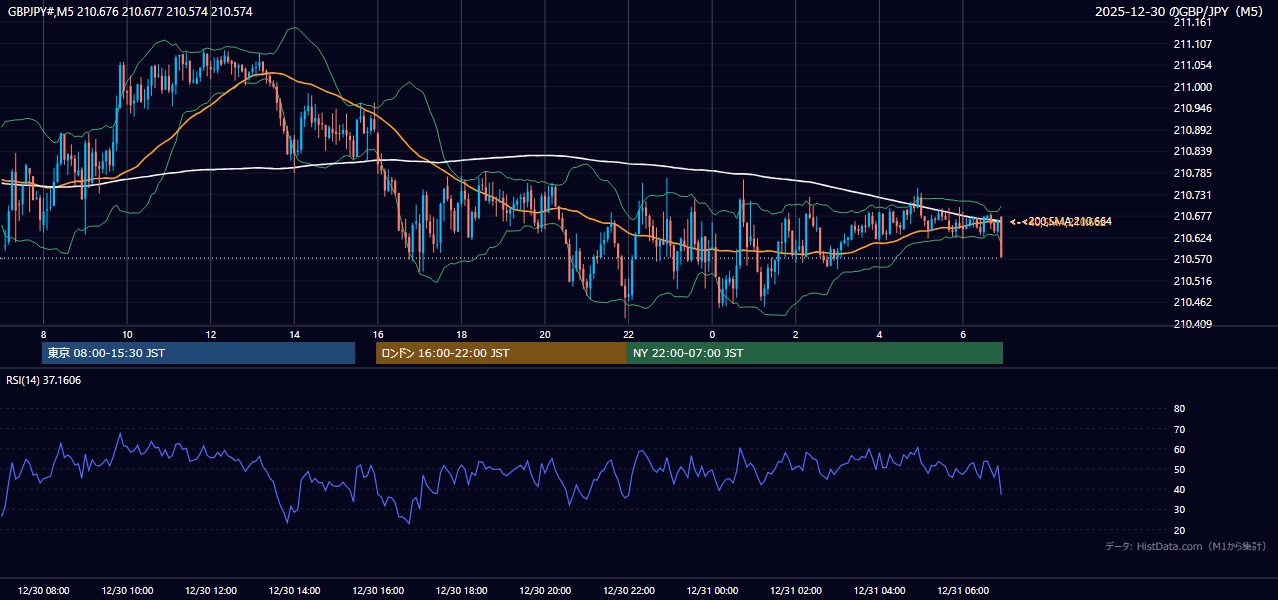The height and width of the screenshot is (600, 1278).
Task: Click hour label 16 under the price chart
Action: point(377,334)
